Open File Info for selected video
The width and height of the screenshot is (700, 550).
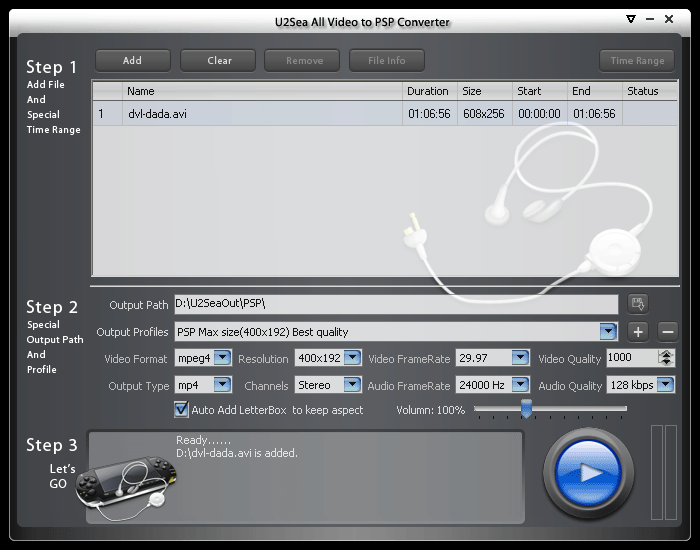(x=387, y=61)
